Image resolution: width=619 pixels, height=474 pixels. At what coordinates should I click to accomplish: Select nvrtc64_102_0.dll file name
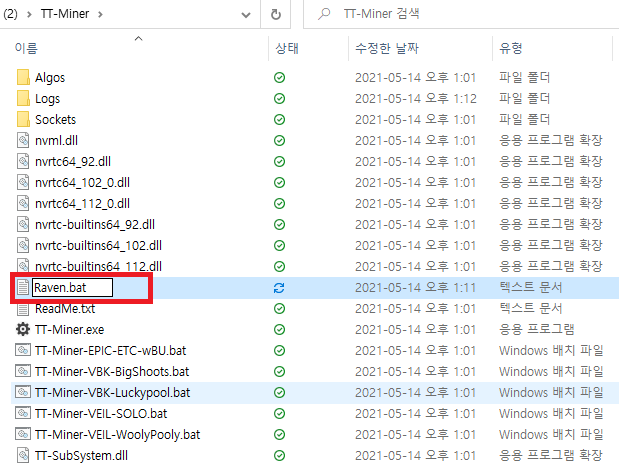click(x=82, y=182)
